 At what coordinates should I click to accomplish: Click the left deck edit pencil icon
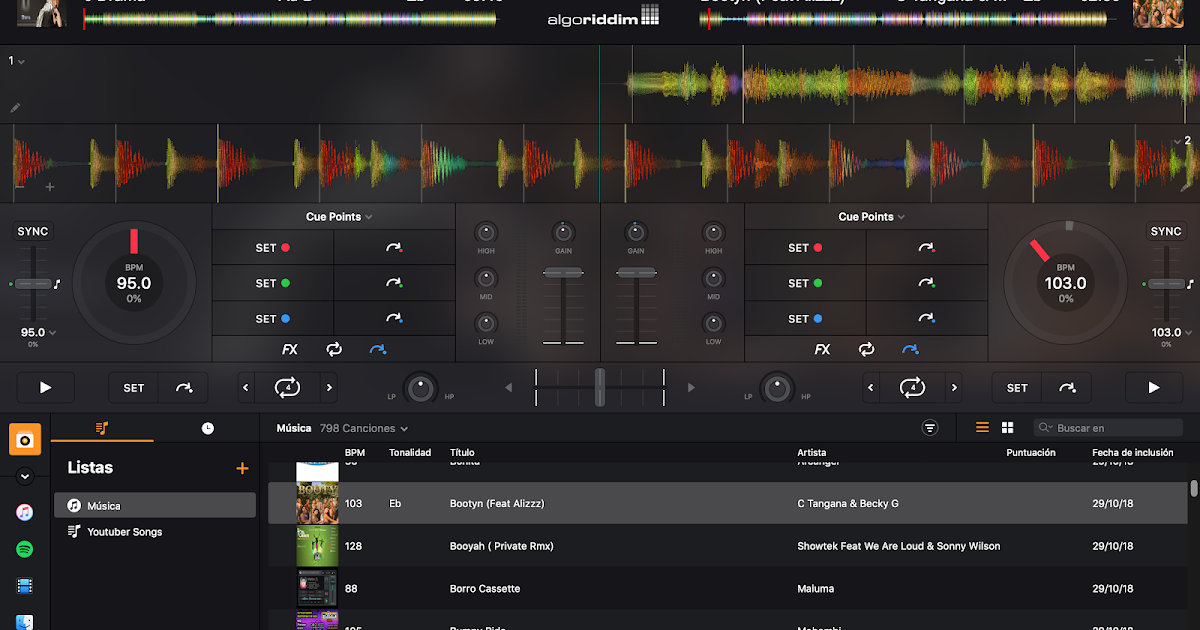(x=15, y=107)
